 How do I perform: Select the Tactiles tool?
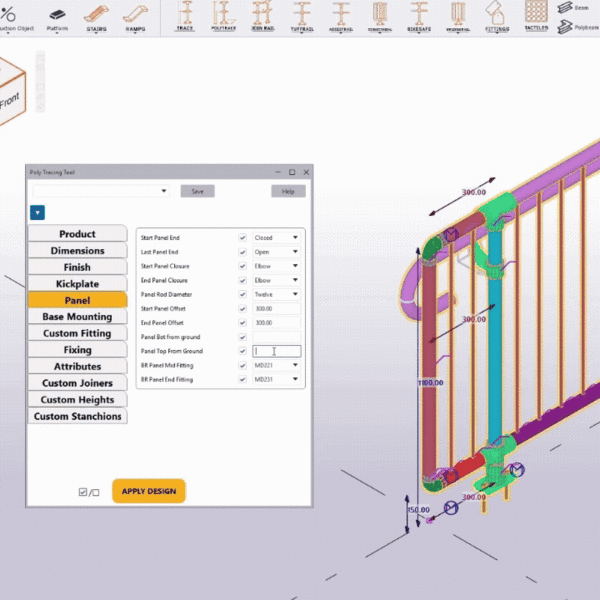pos(536,16)
